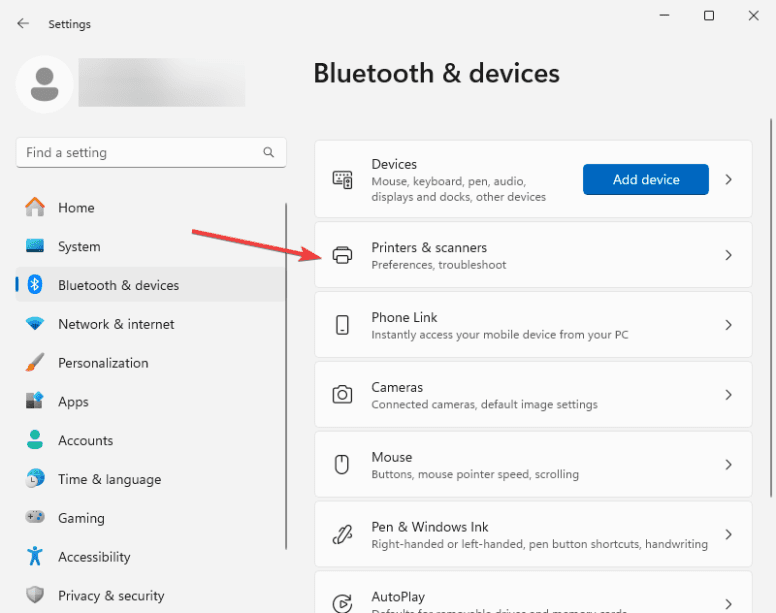Expand Cameras row chevron

coord(729,395)
